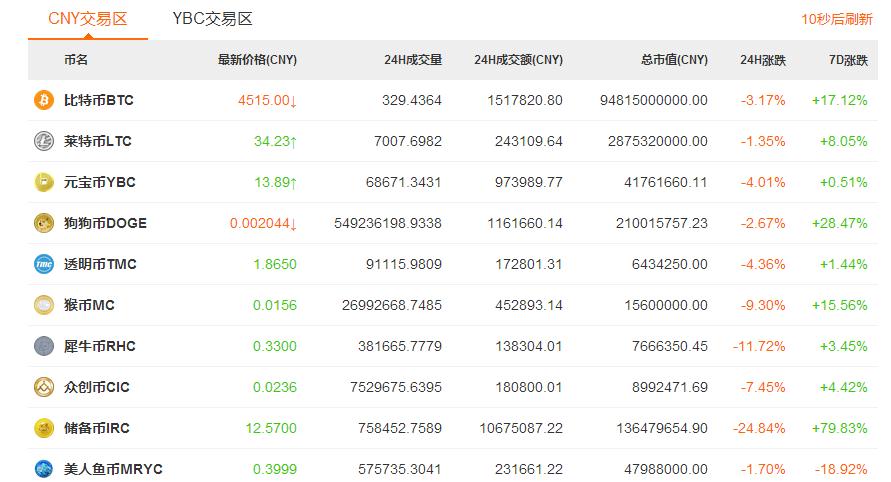Viewport: 891px width, 482px height.
Task: Open the 犀牛币RHC market link
Action: point(99,346)
